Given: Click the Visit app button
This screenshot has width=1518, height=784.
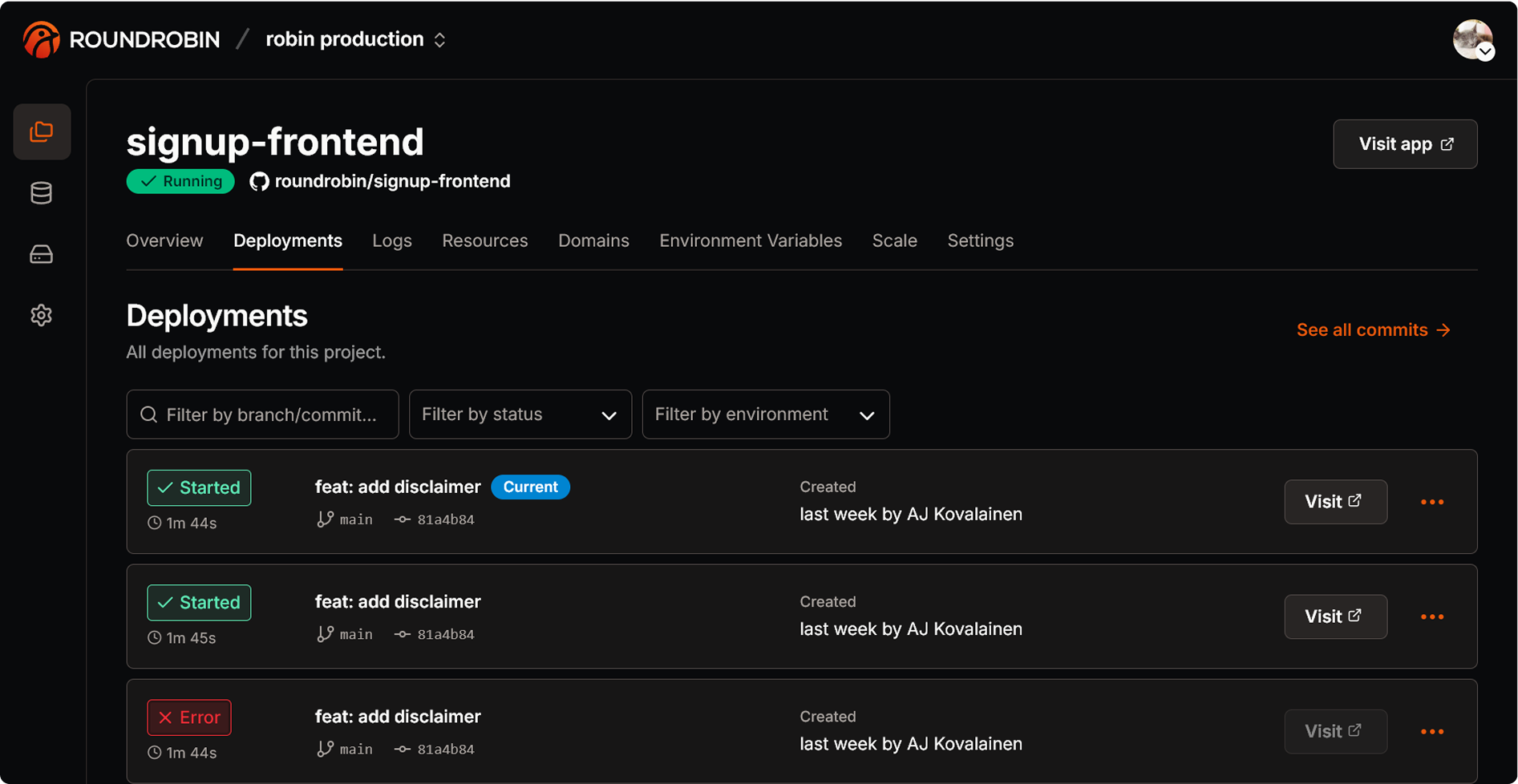Looking at the screenshot, I should tap(1405, 144).
